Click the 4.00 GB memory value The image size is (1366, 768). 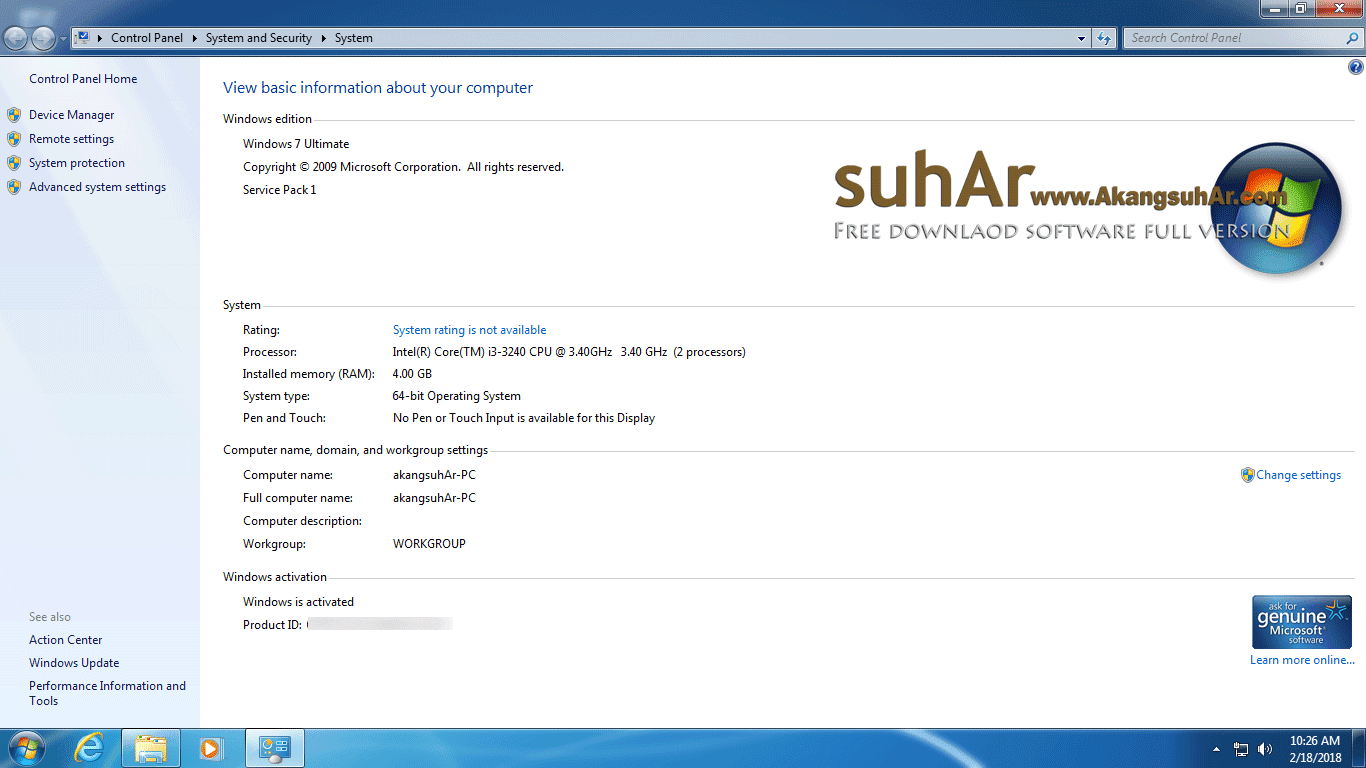412,374
